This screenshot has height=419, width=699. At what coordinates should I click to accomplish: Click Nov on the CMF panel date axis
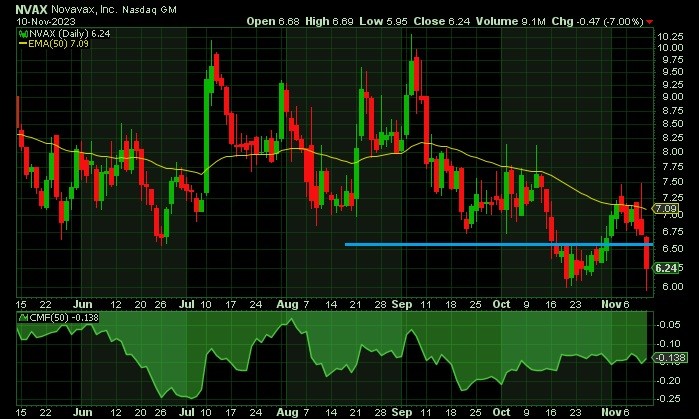click(611, 412)
